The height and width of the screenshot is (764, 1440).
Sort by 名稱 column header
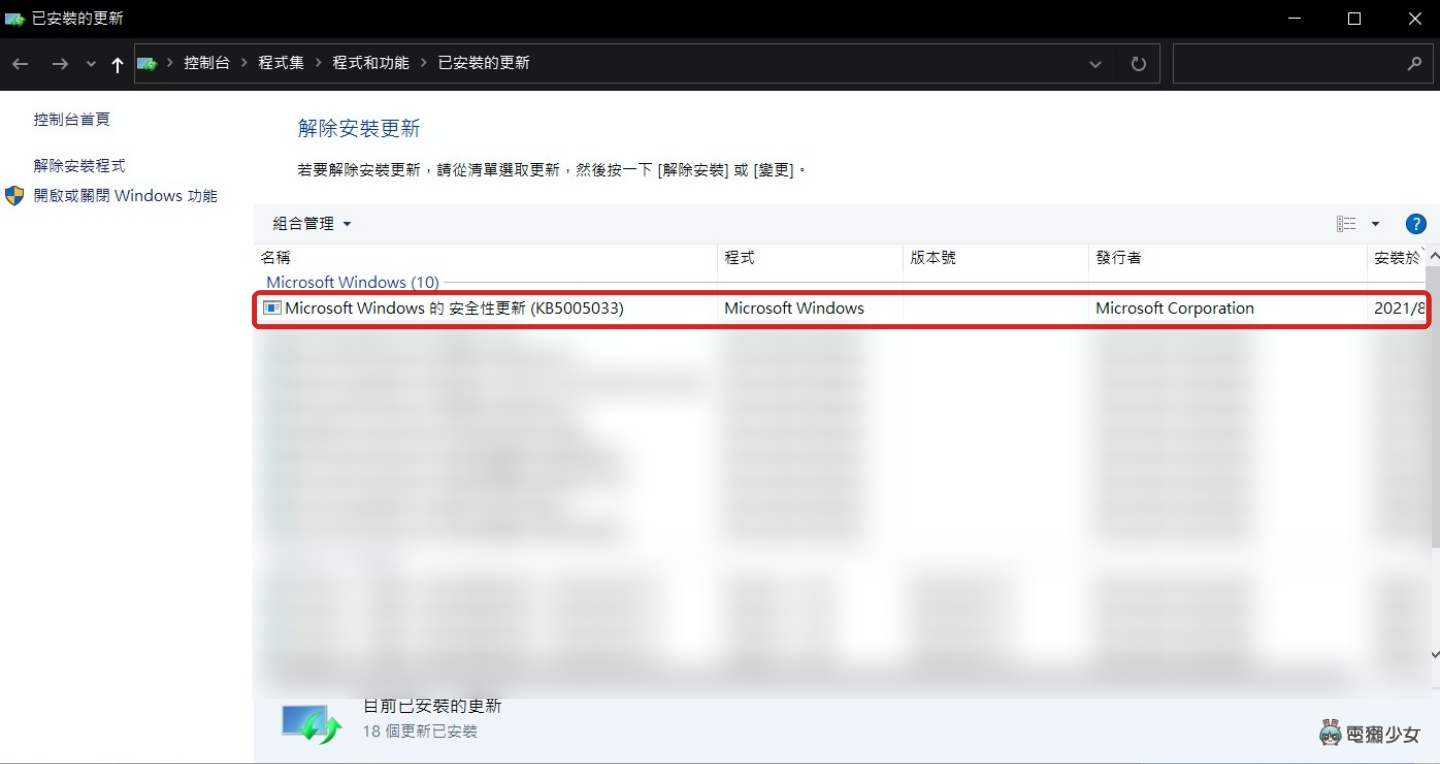[485, 258]
